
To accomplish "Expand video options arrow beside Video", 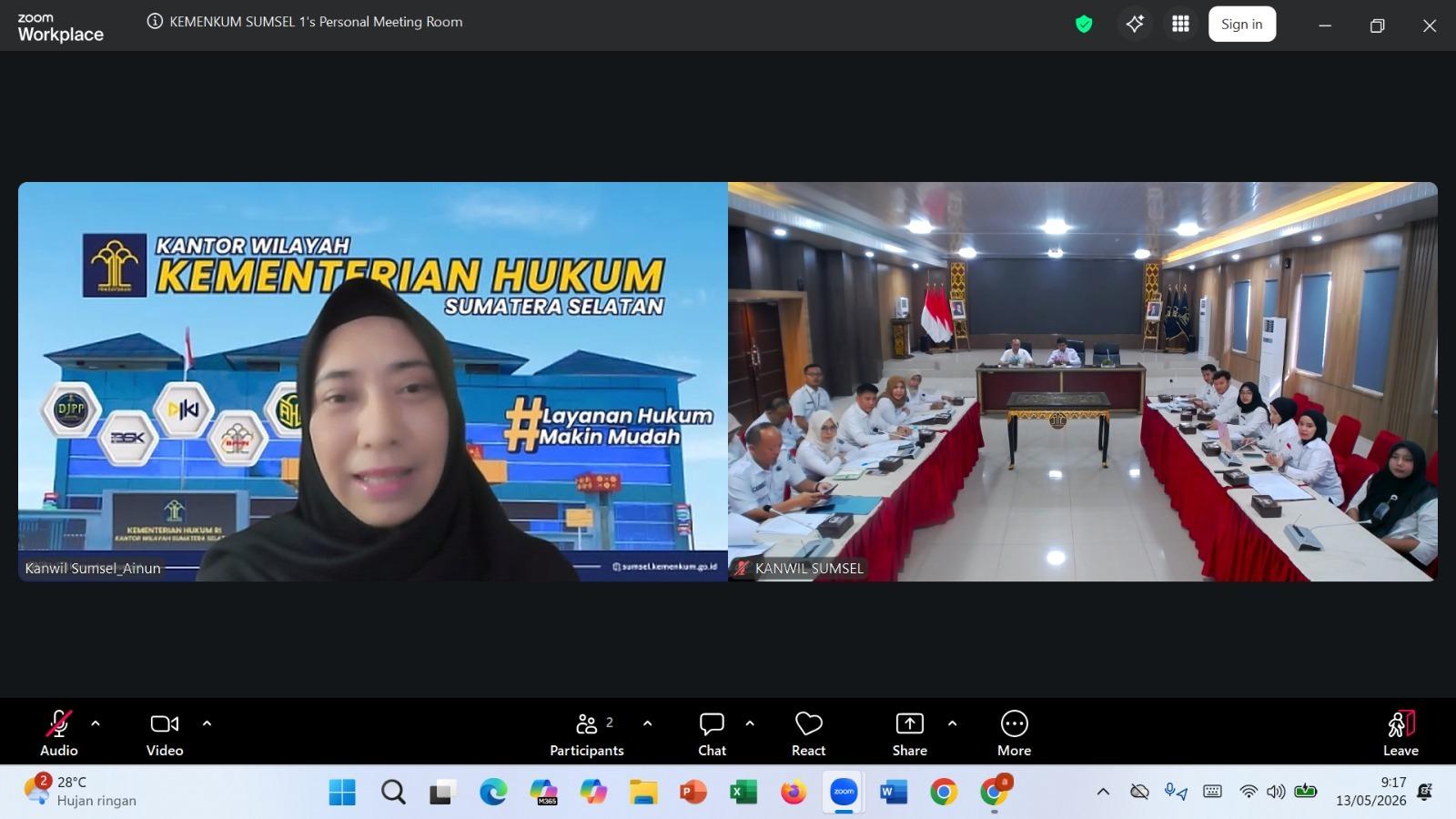I will click(207, 723).
